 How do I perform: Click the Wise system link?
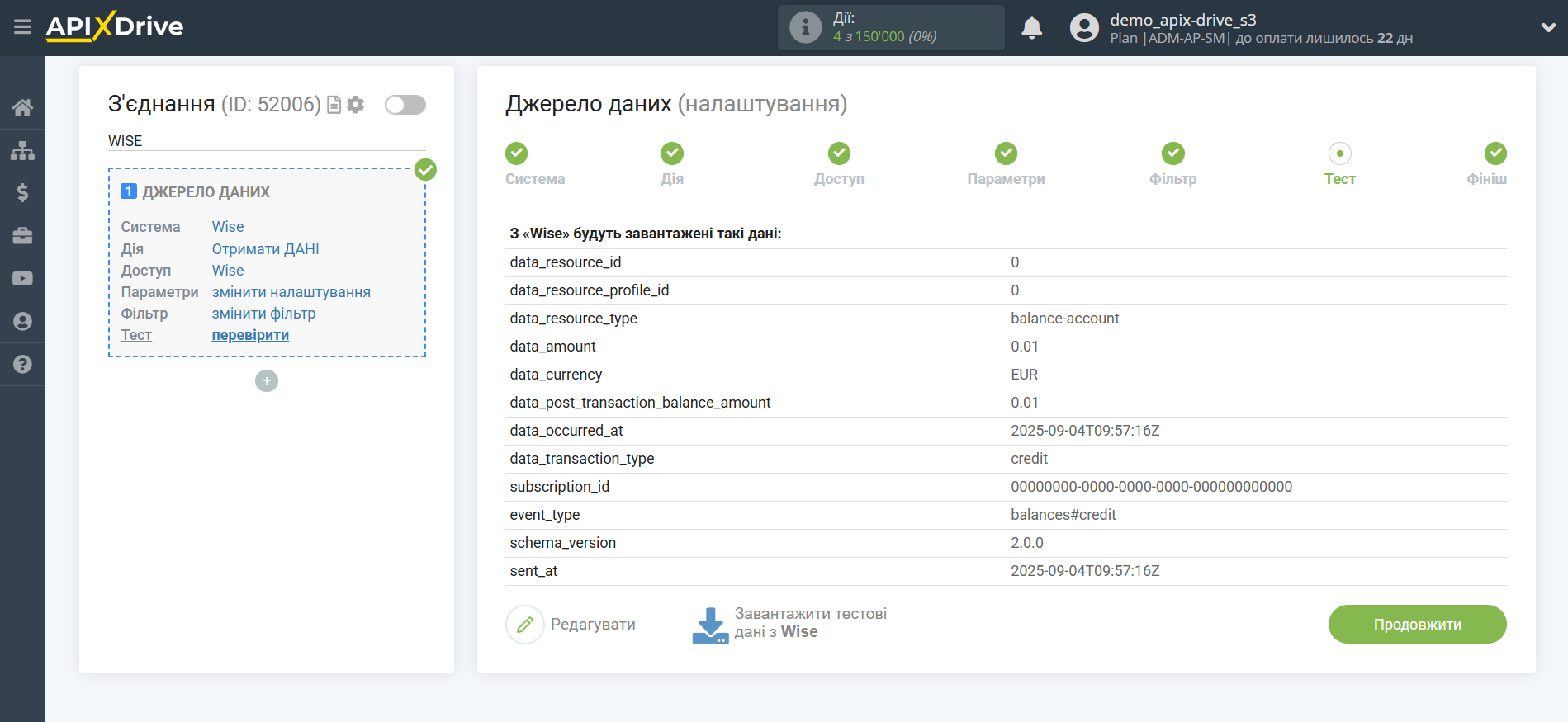tap(228, 227)
